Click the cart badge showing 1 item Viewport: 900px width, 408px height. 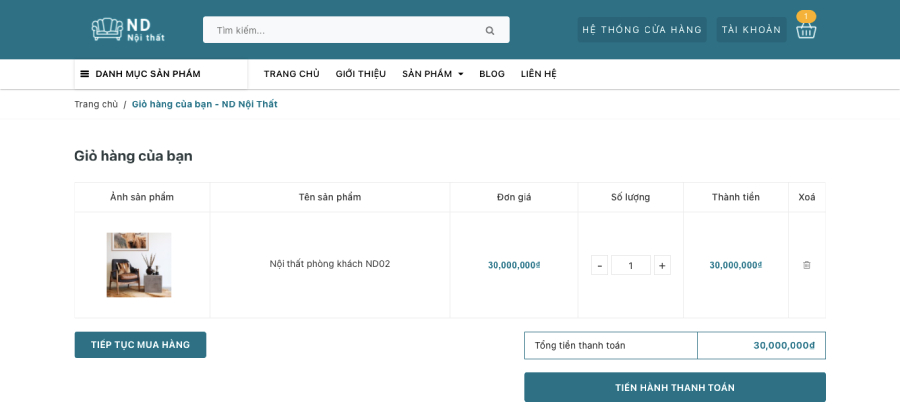pyautogui.click(x=806, y=16)
